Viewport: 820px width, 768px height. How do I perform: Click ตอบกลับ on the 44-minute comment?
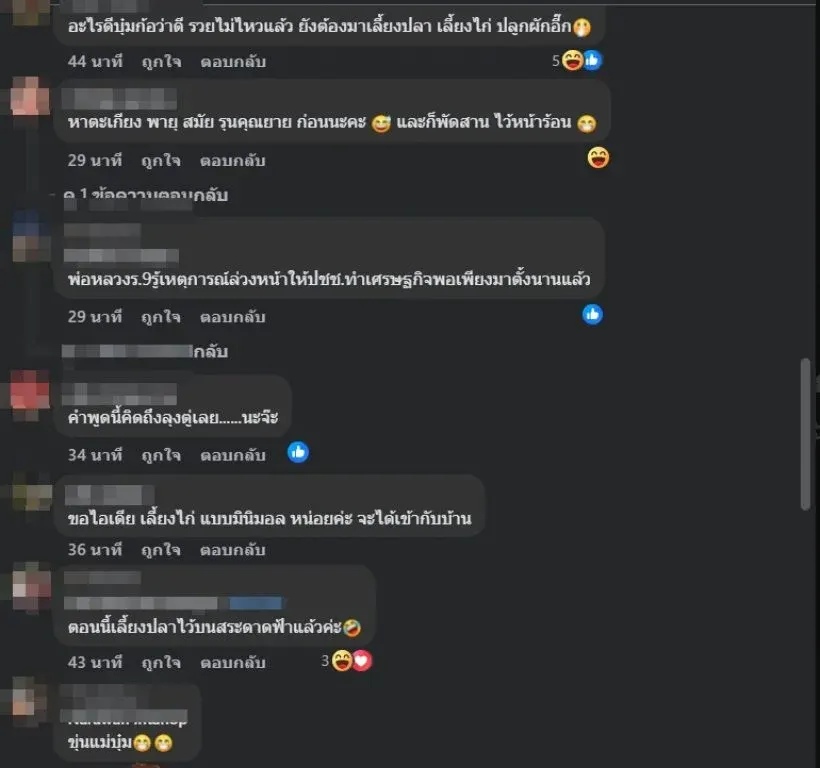click(233, 62)
